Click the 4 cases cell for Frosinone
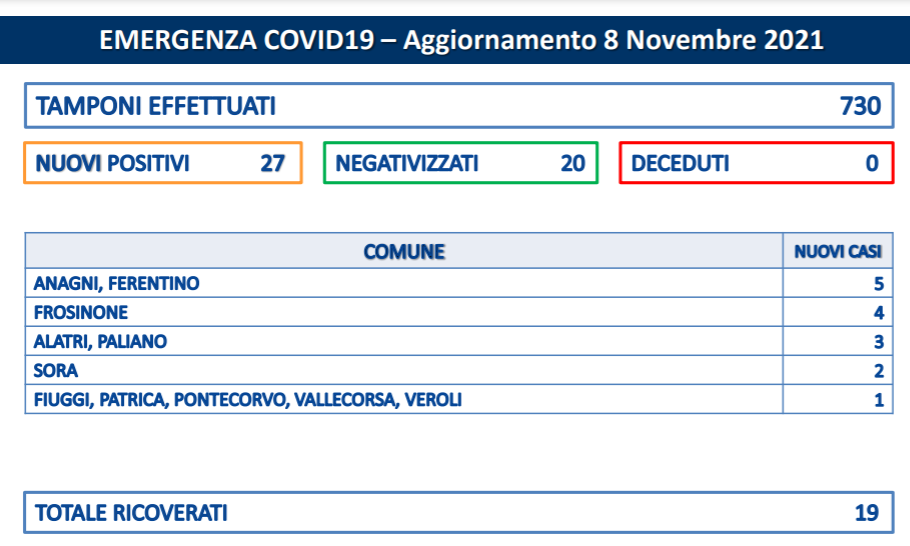 [x=838, y=312]
